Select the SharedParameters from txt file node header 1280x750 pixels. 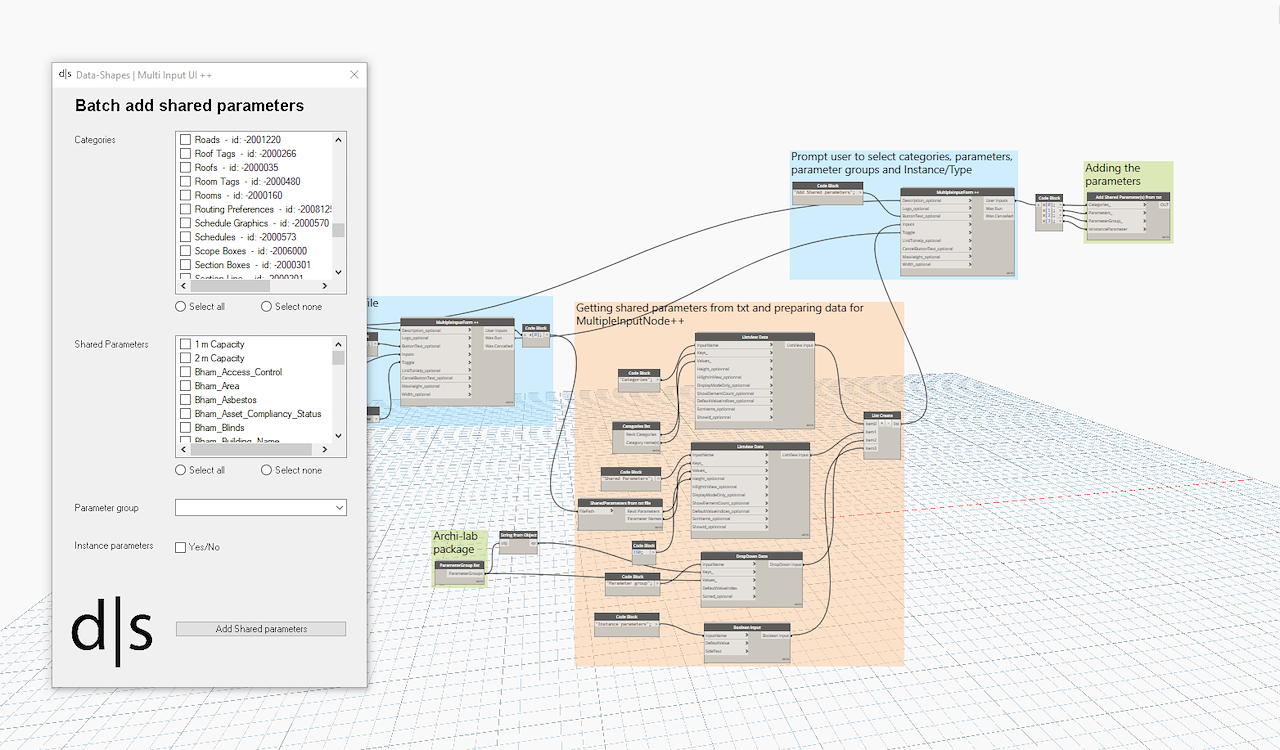pos(621,502)
